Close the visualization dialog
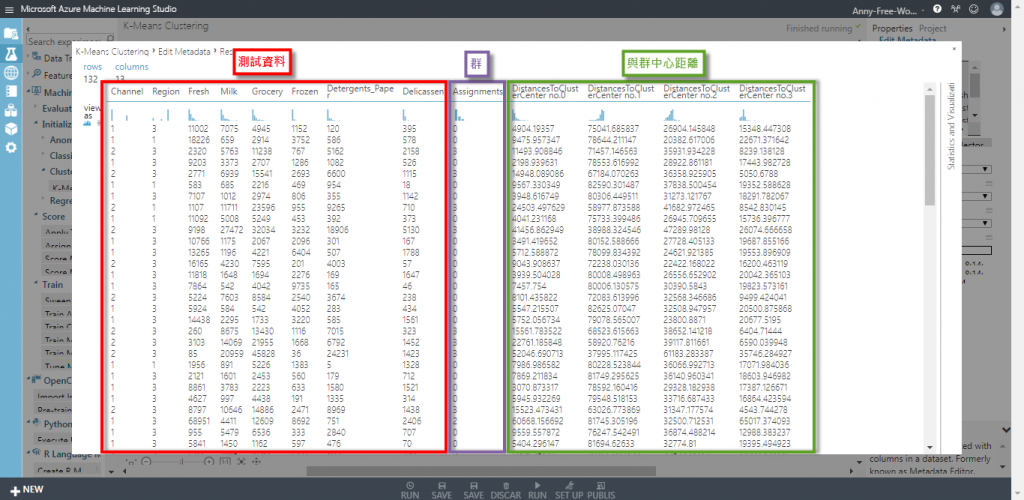 tap(953, 48)
